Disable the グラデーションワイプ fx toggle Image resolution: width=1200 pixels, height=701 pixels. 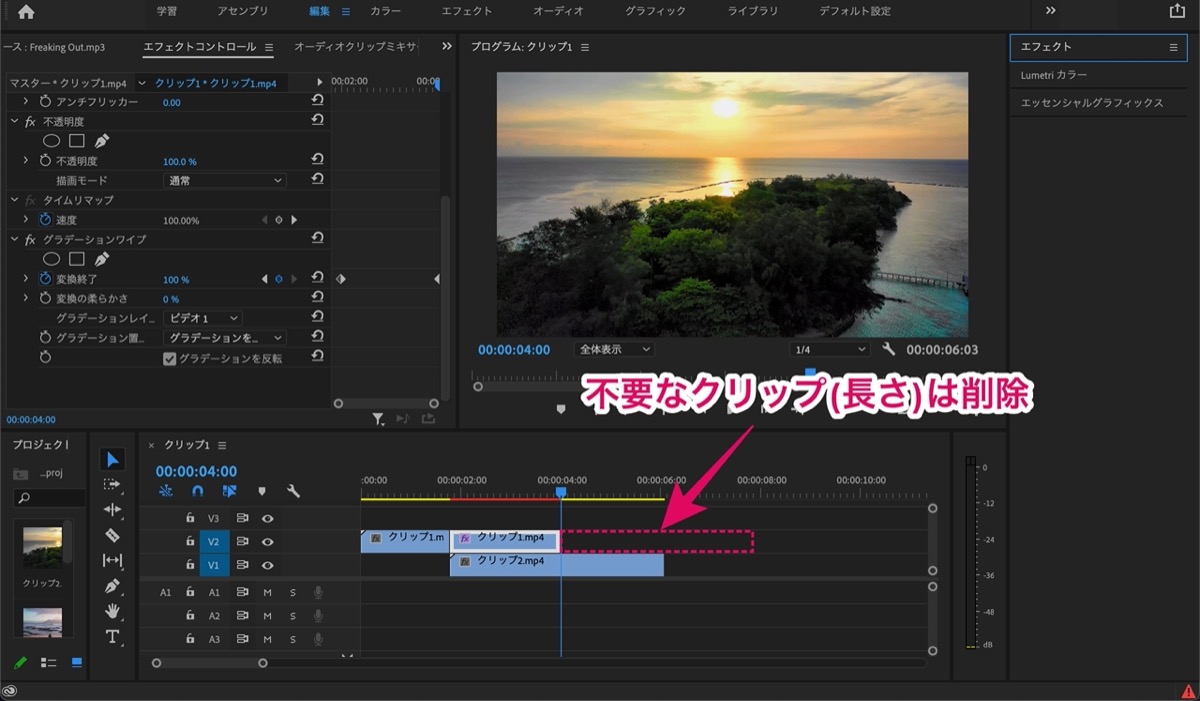30,239
